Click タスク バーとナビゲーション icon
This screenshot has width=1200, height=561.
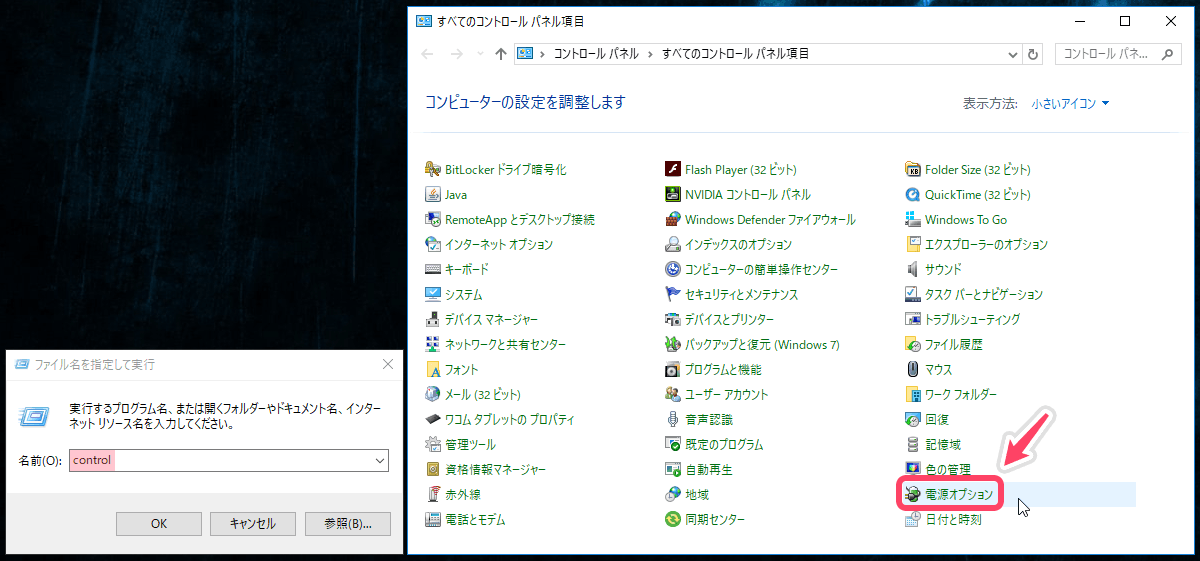(x=913, y=295)
